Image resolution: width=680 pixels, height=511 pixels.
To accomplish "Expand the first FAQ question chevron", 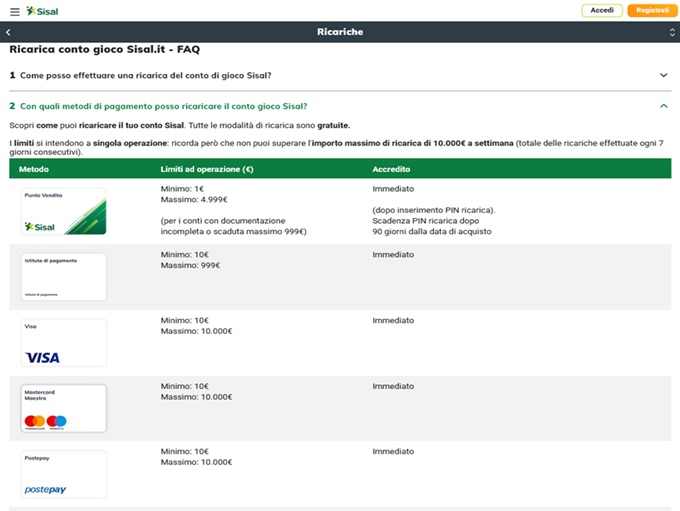I will [664, 75].
